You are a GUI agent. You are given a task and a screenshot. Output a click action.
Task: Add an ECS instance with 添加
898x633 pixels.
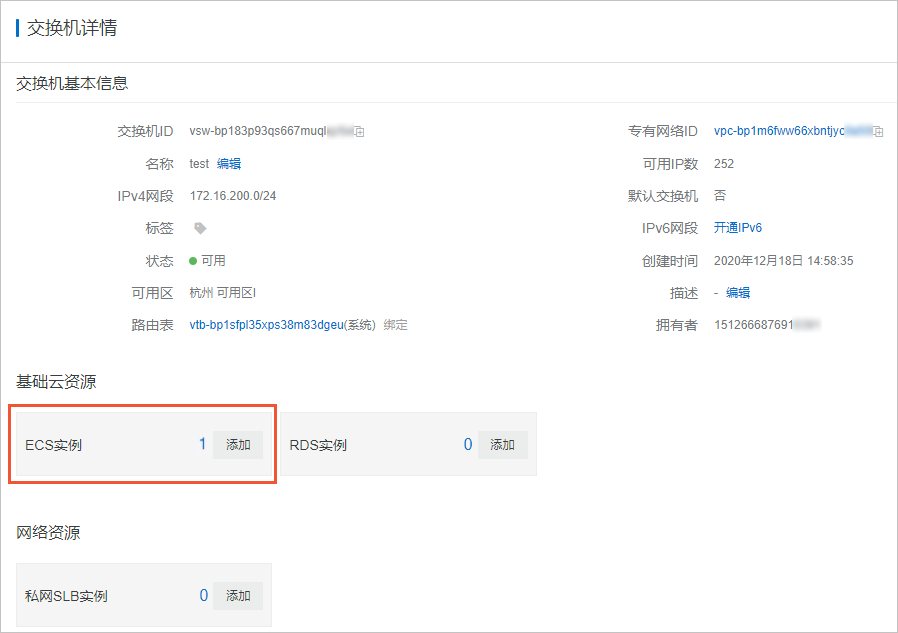click(238, 445)
